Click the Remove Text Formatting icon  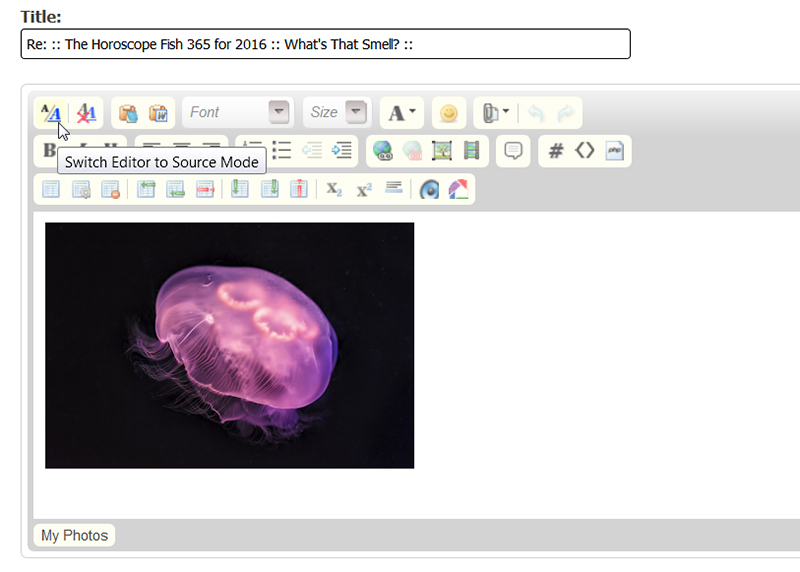[87, 113]
